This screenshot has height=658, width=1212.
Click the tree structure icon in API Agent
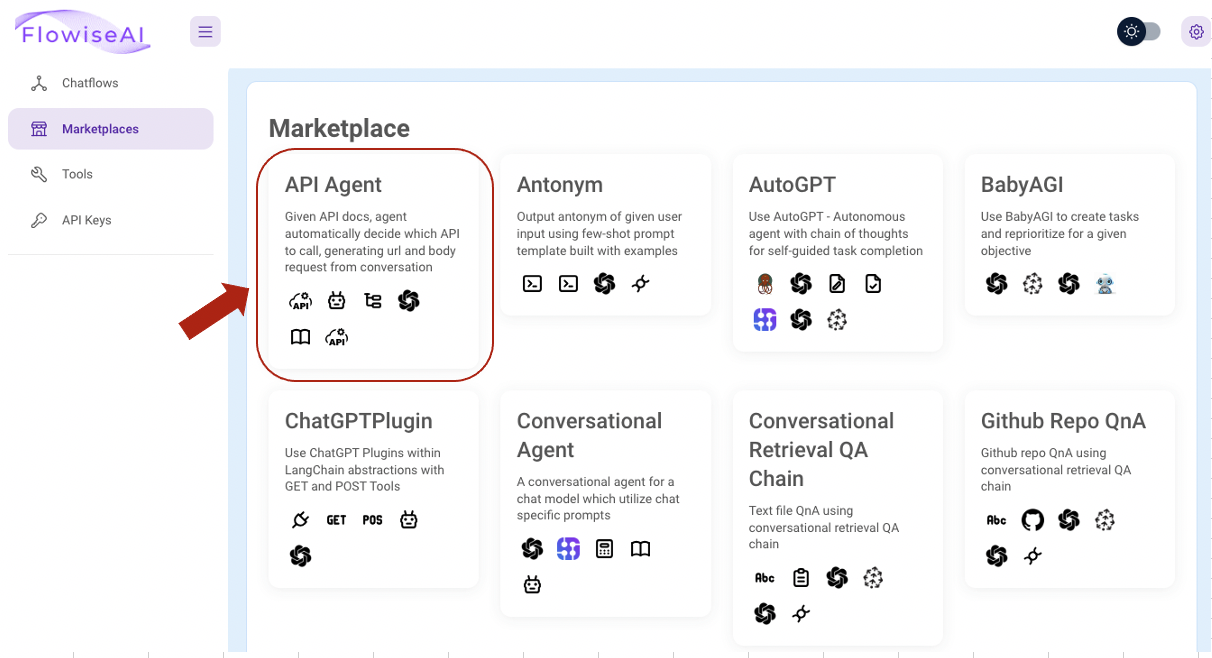pyautogui.click(x=373, y=300)
